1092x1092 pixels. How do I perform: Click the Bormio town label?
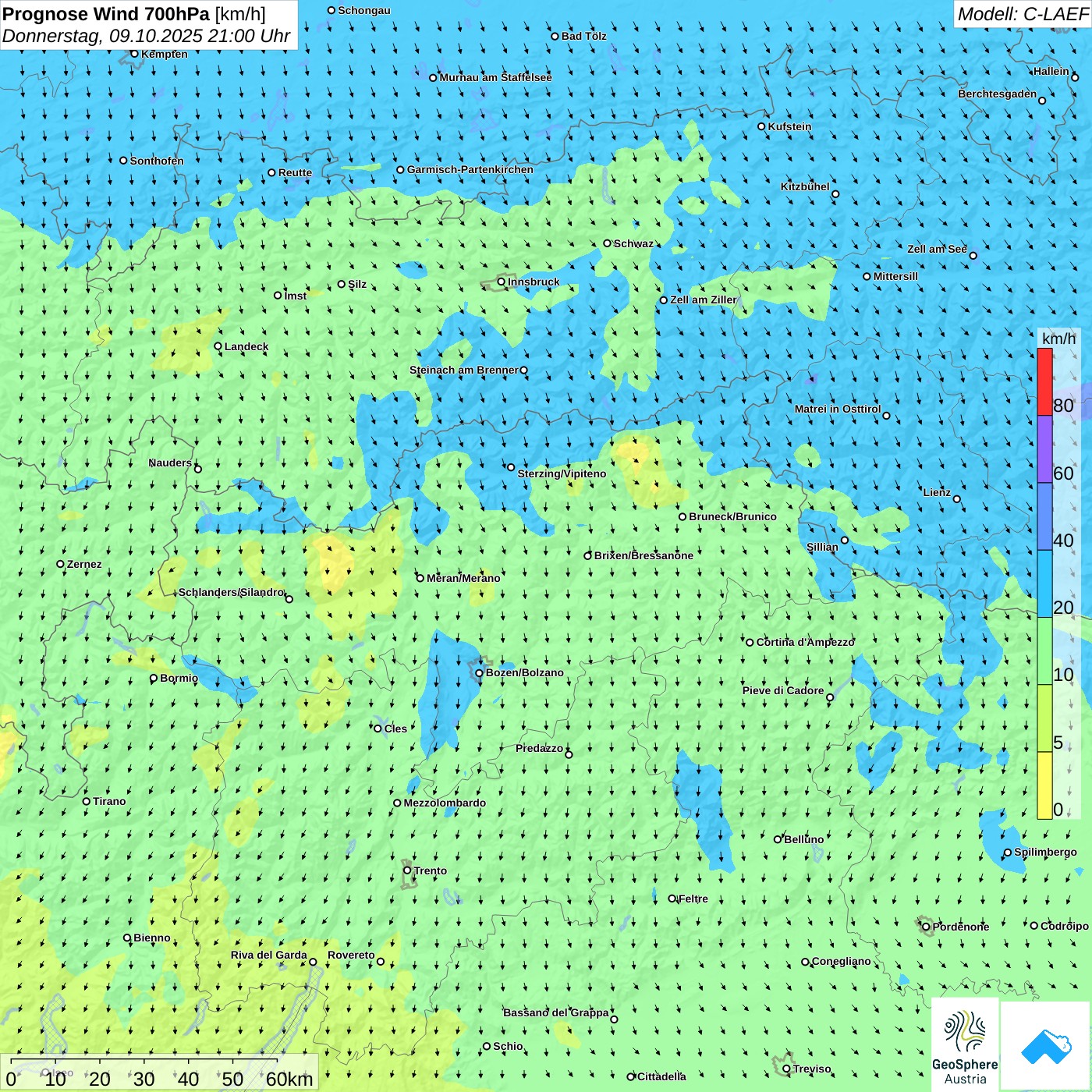[179, 678]
